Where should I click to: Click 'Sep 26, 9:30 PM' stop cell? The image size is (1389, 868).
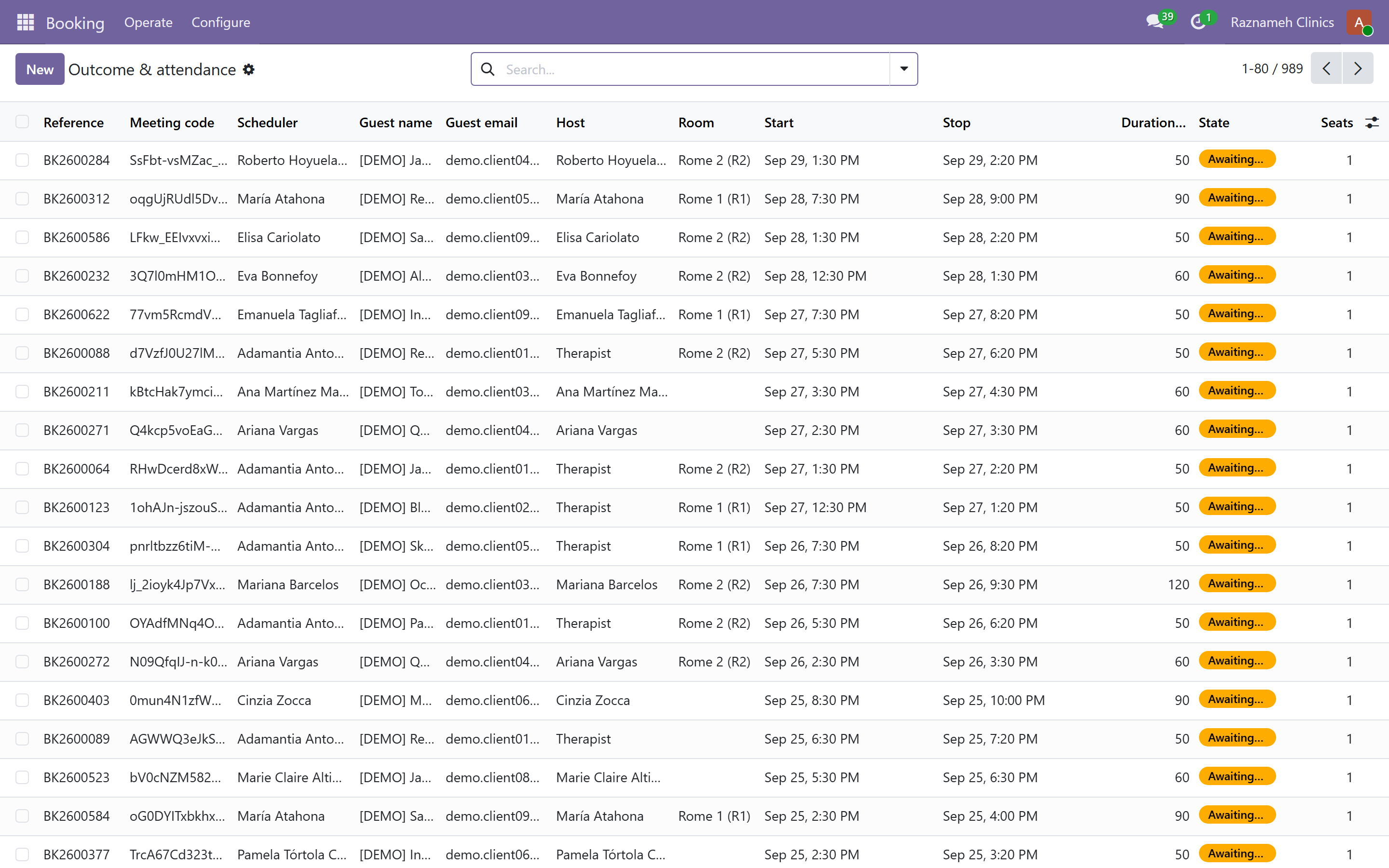pyautogui.click(x=990, y=584)
